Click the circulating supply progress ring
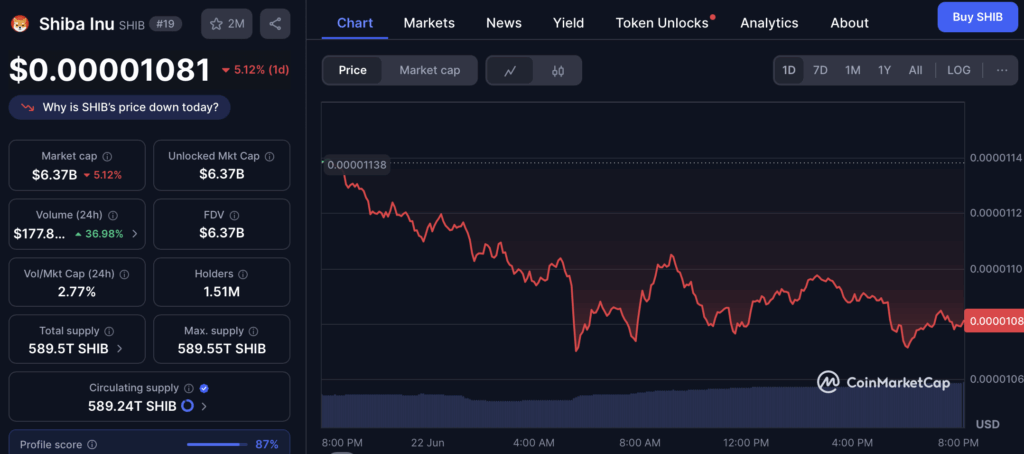Image resolution: width=1024 pixels, height=454 pixels. coord(187,406)
